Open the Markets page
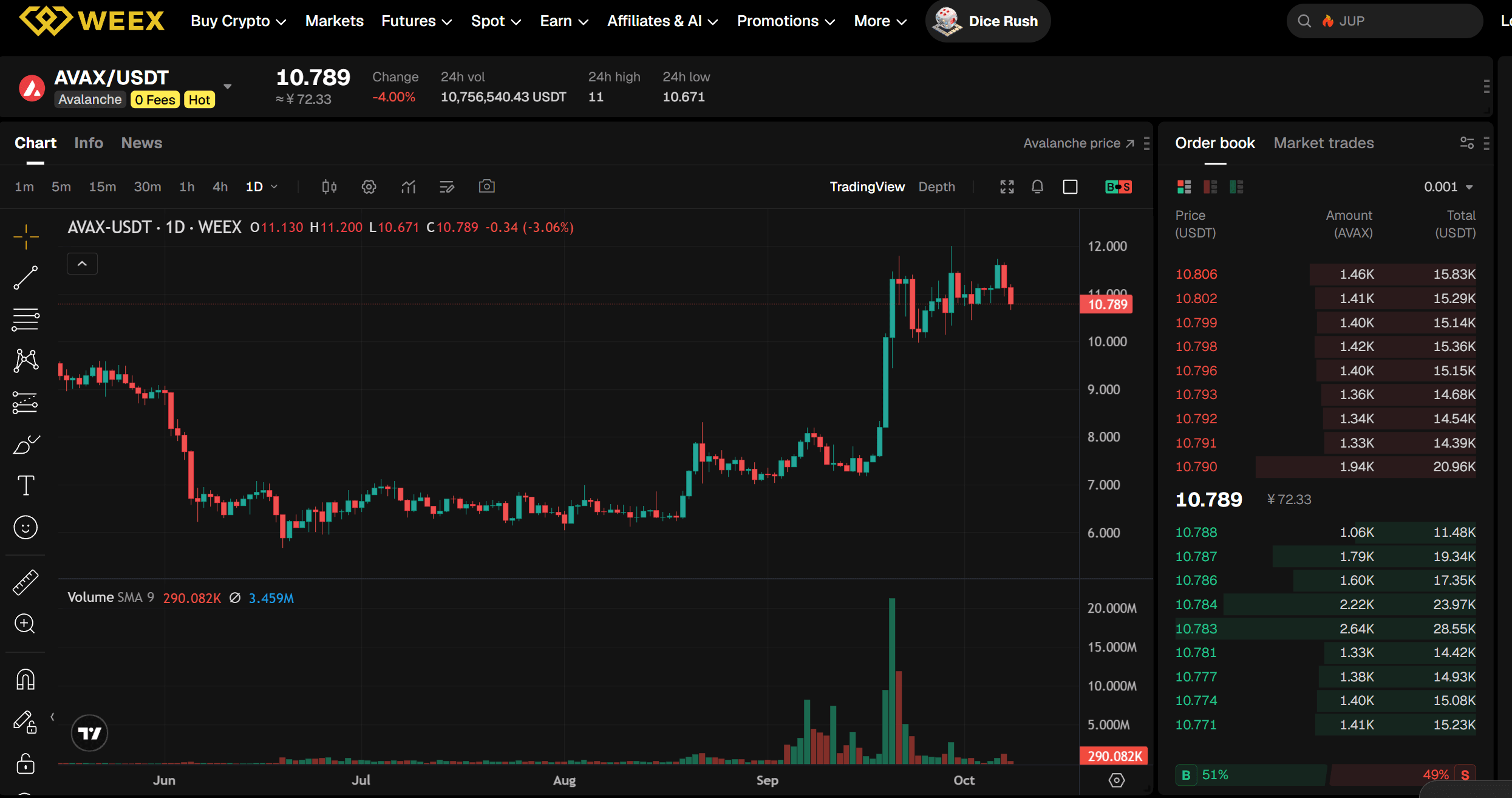Screen dimensions: 1512x798 click(335, 21)
